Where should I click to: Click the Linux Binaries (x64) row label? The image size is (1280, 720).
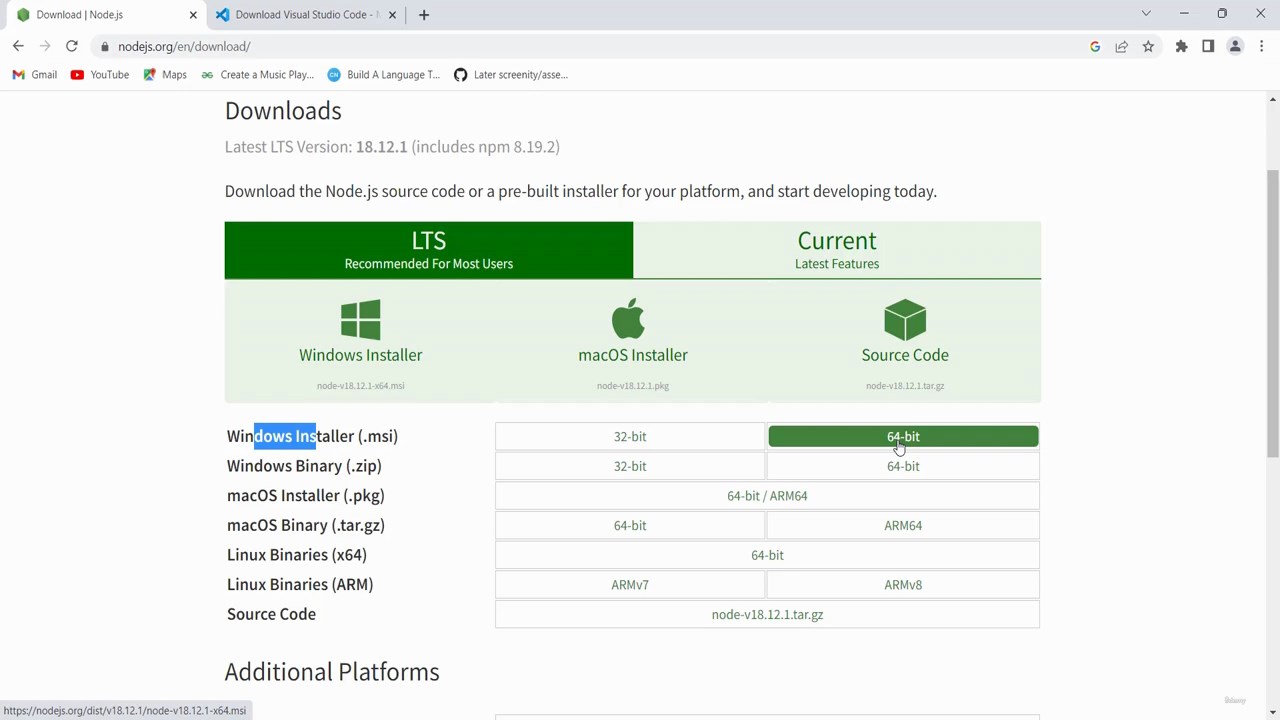click(297, 555)
